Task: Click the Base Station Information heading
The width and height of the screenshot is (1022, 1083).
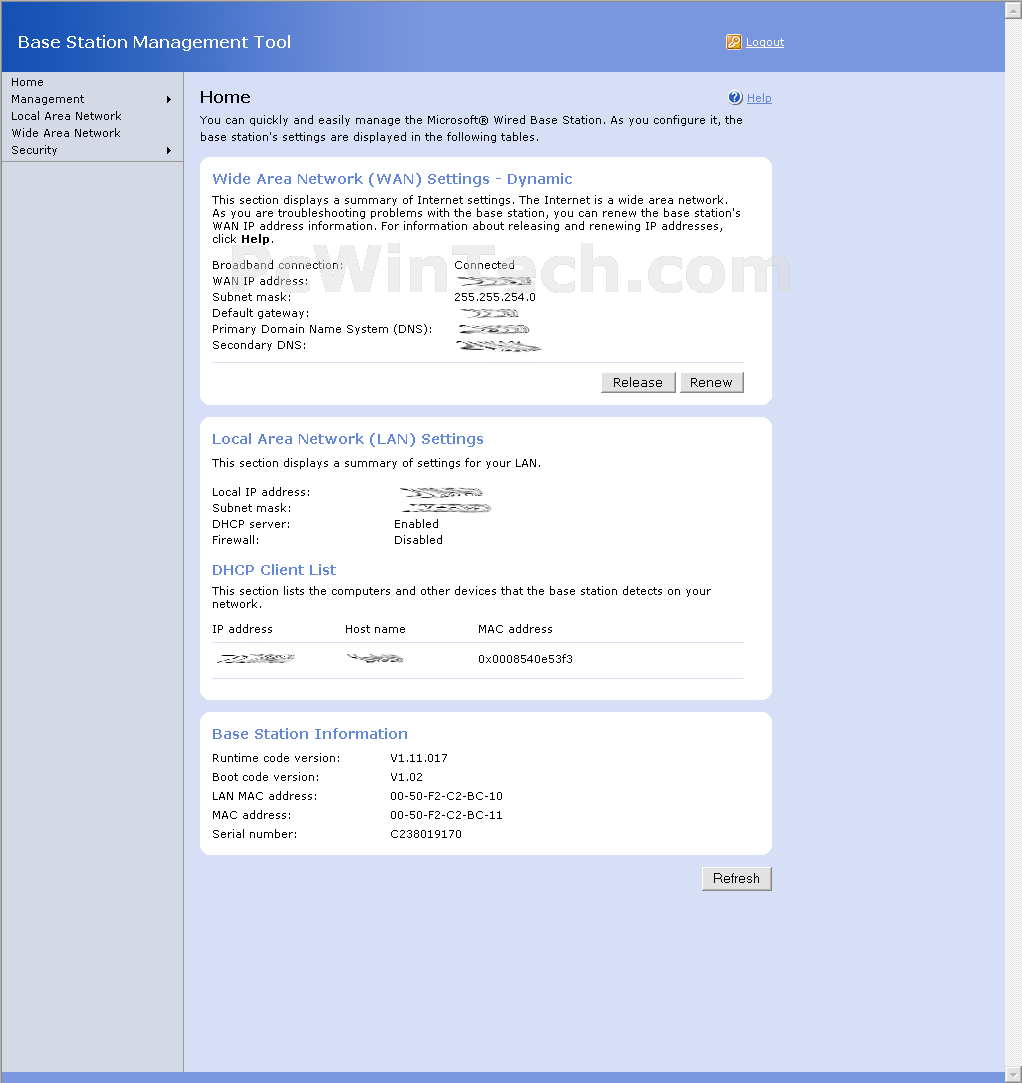Action: pyautogui.click(x=309, y=734)
